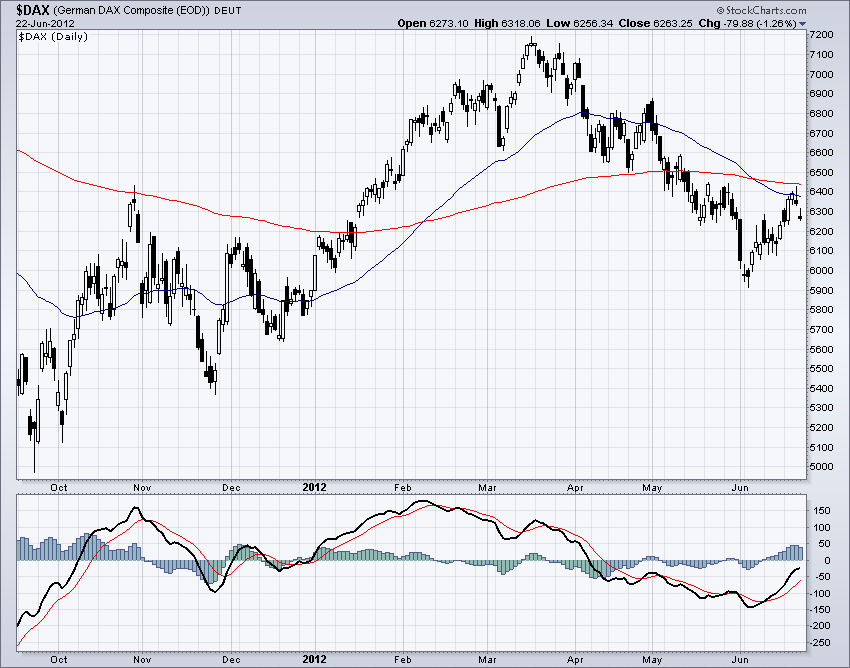Click the Nov label on price chart axis

(142, 487)
